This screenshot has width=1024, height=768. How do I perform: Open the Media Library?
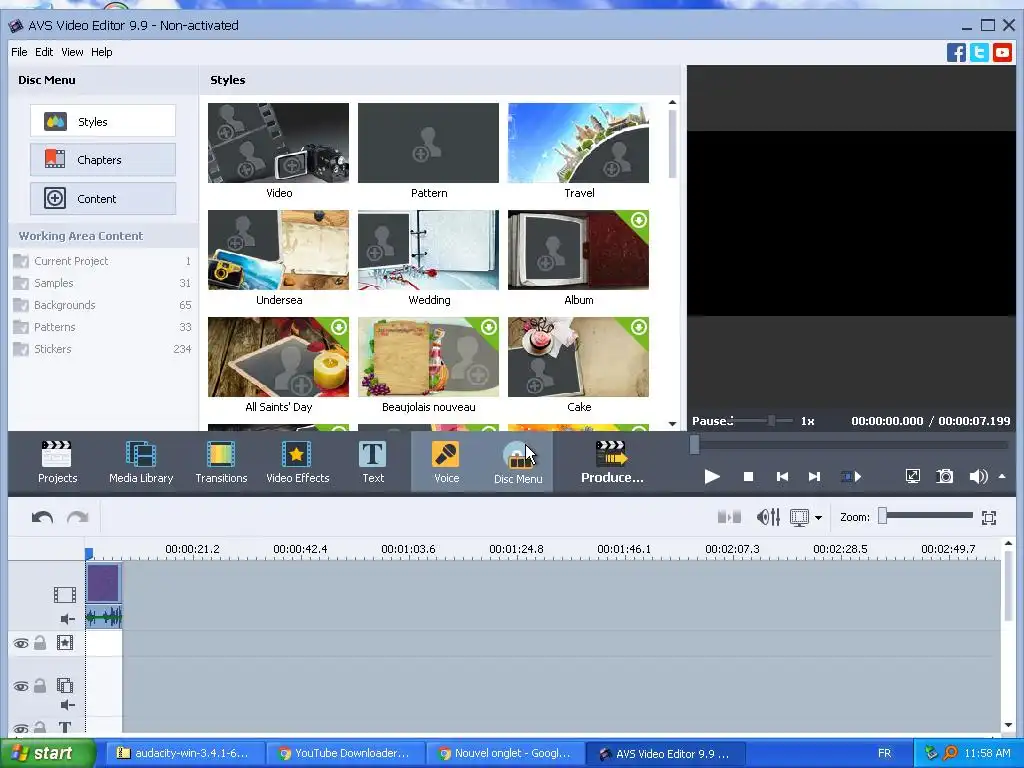click(x=141, y=462)
